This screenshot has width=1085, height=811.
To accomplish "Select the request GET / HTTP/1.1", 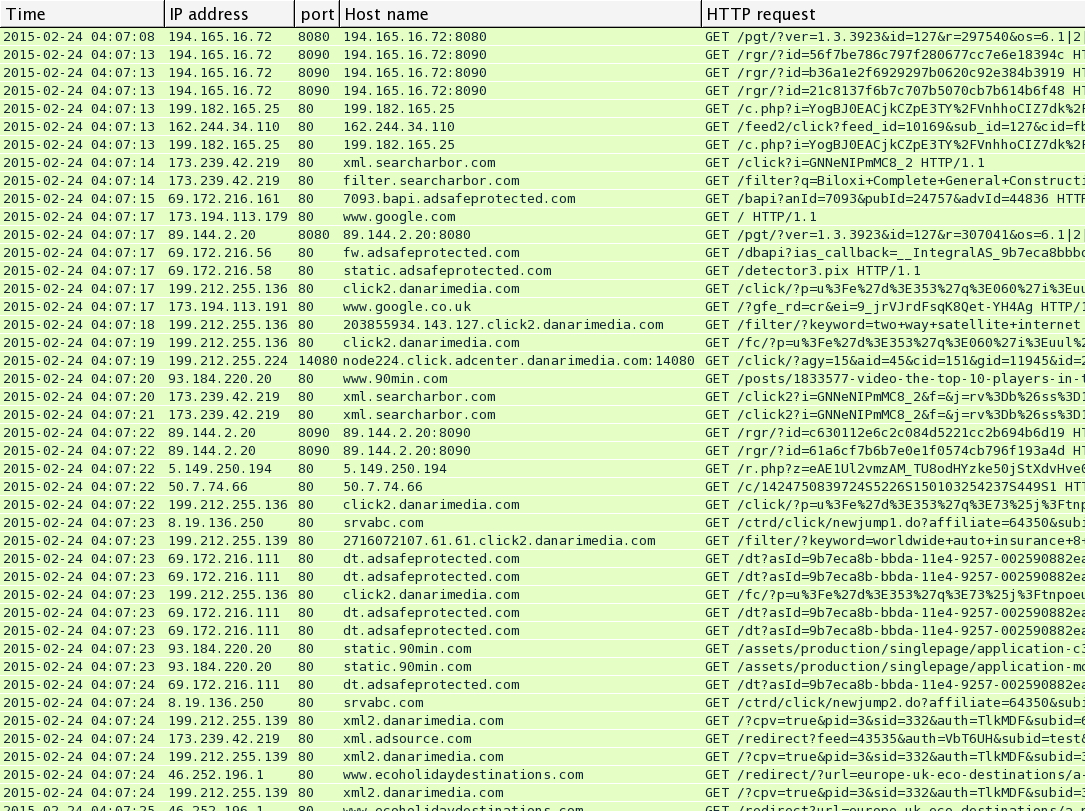I will [761, 217].
